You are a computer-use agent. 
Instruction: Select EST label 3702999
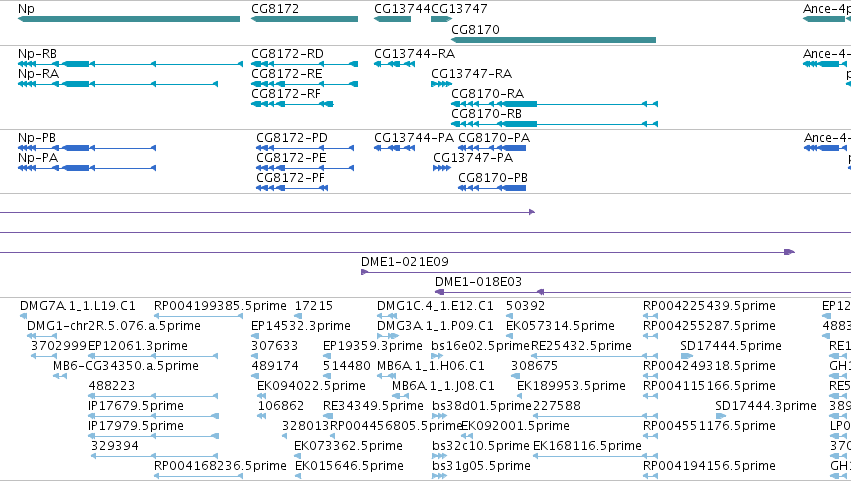click(x=59, y=346)
